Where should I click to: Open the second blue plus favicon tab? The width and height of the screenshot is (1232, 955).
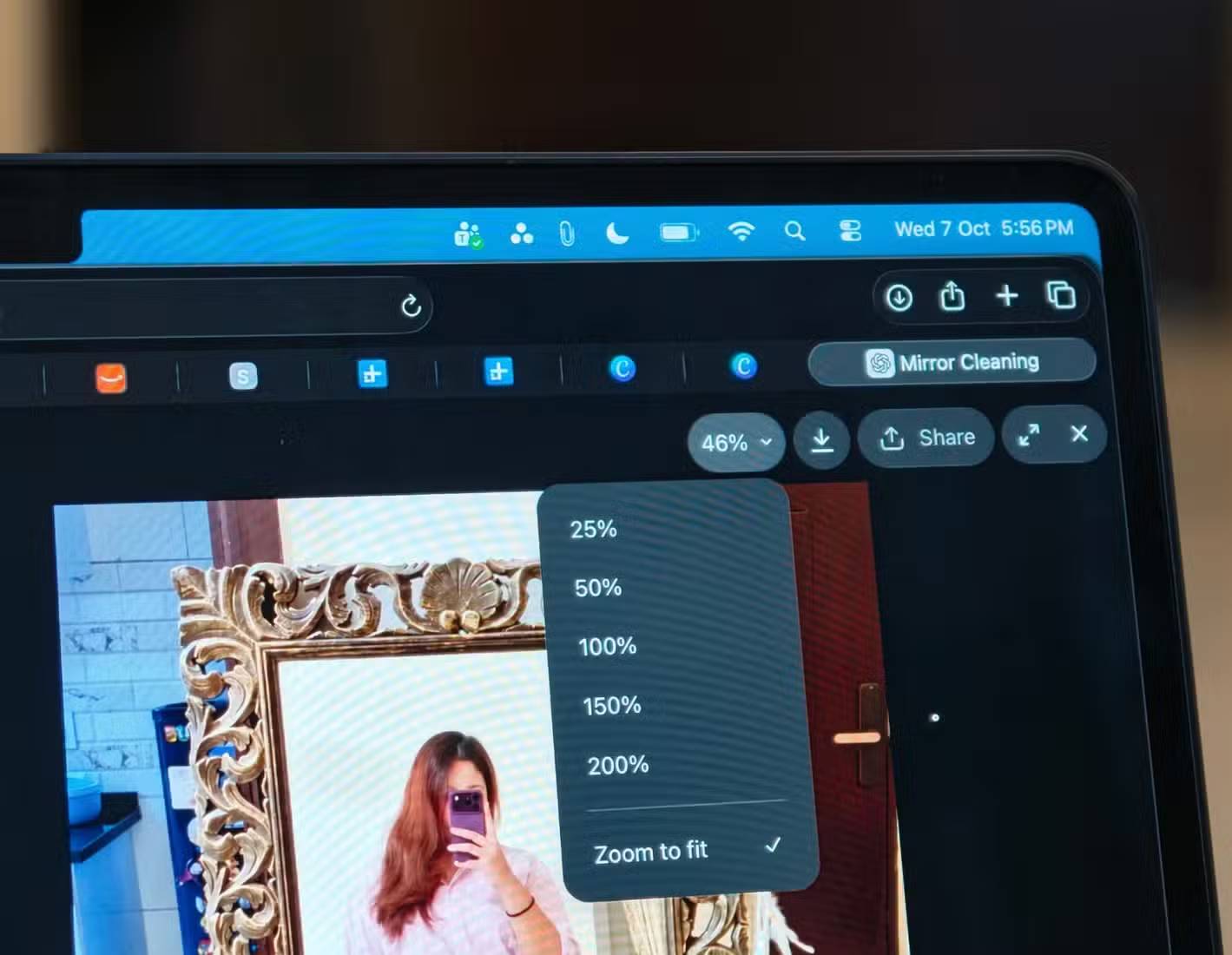pos(498,371)
